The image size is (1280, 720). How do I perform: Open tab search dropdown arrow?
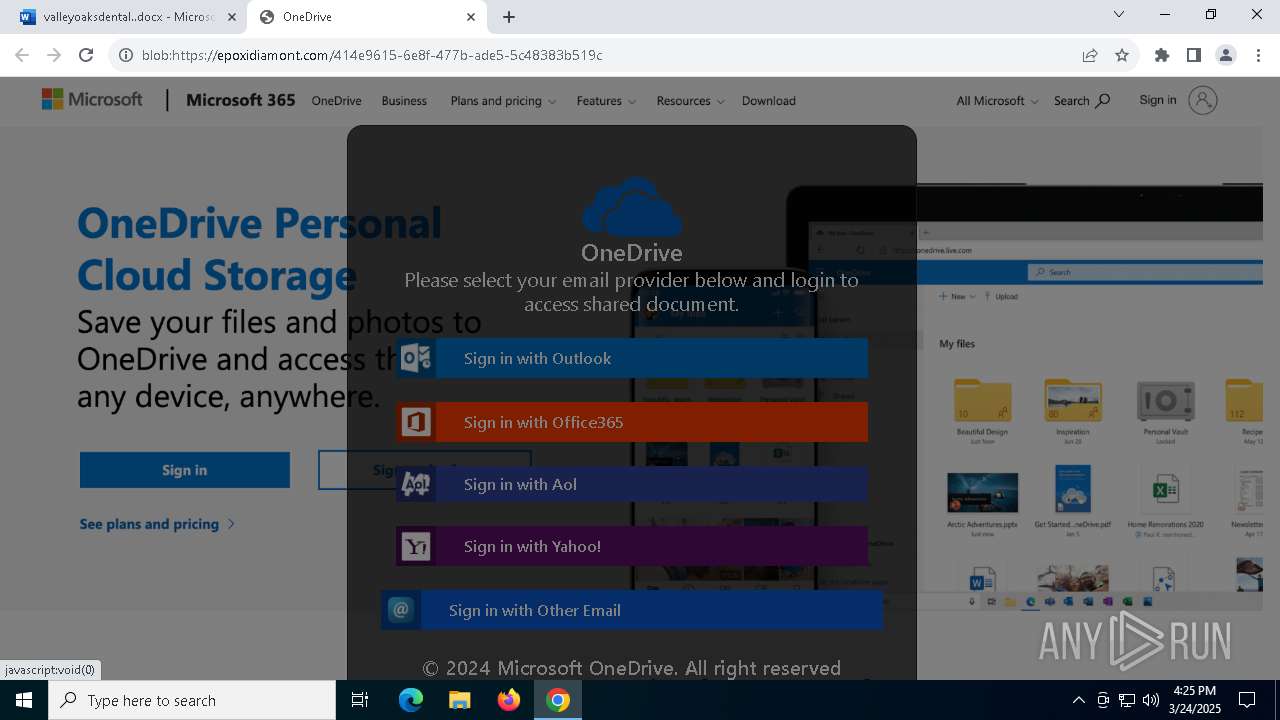pos(1119,14)
